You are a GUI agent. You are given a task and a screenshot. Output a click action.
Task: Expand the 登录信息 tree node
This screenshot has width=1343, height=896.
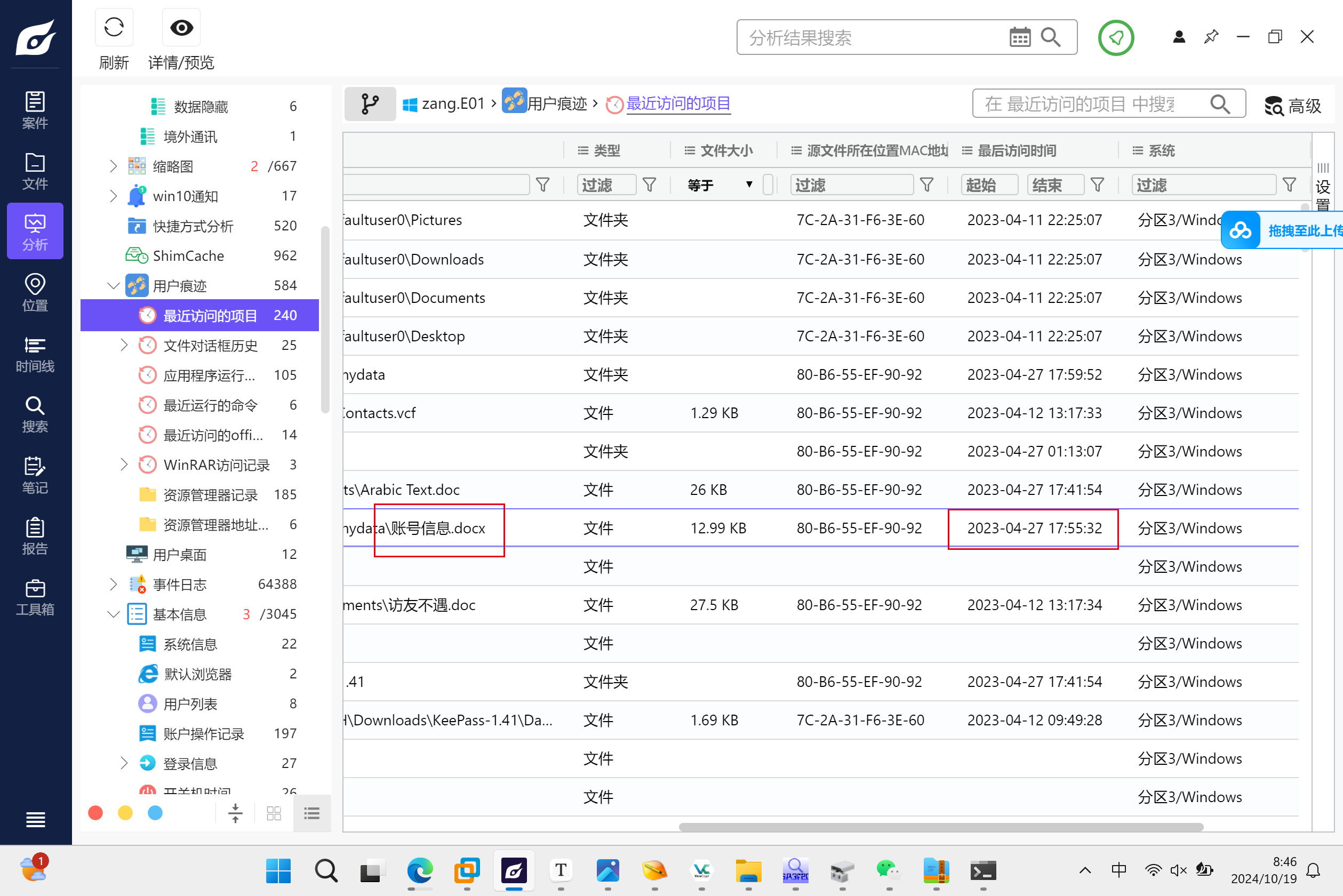[x=124, y=763]
